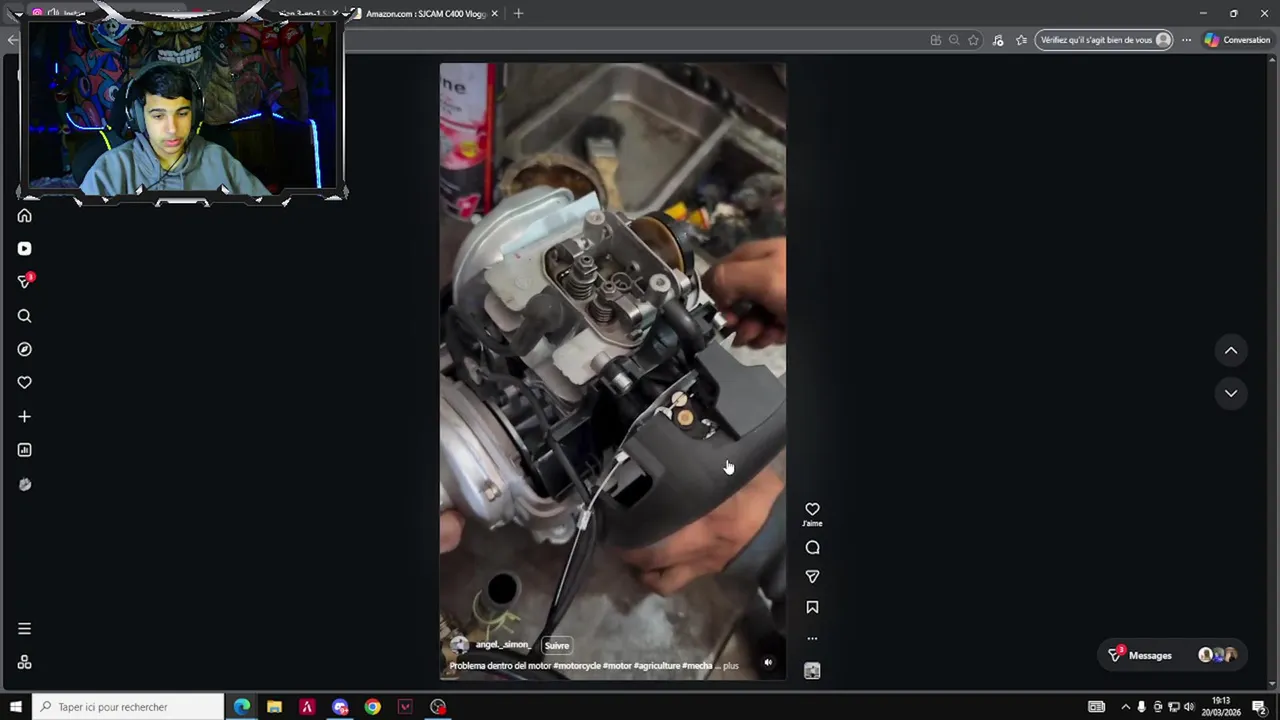The image size is (1280, 720).
Task: Save the reel with bookmark icon
Action: point(812,607)
